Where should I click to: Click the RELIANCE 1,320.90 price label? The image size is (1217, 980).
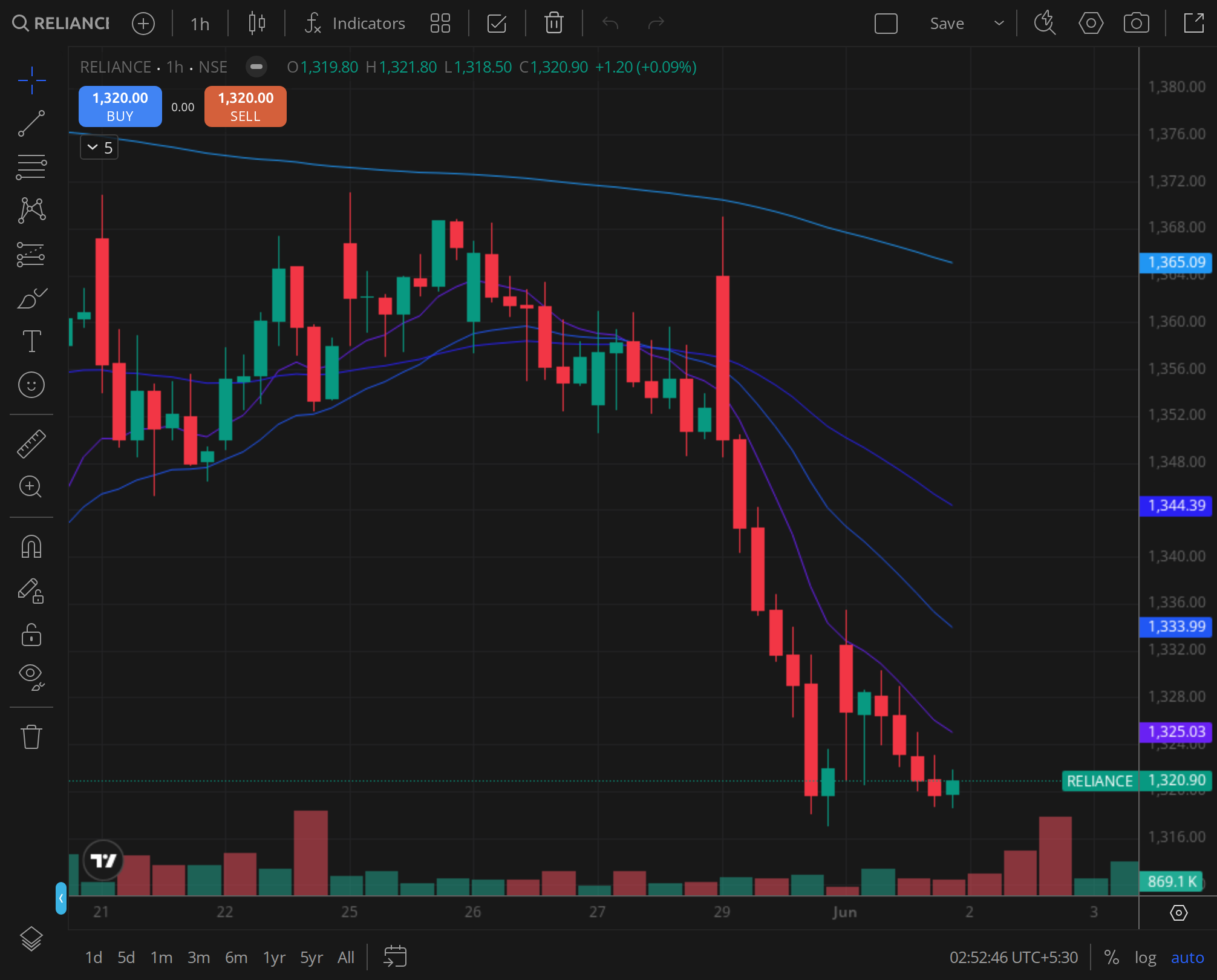point(1137,781)
